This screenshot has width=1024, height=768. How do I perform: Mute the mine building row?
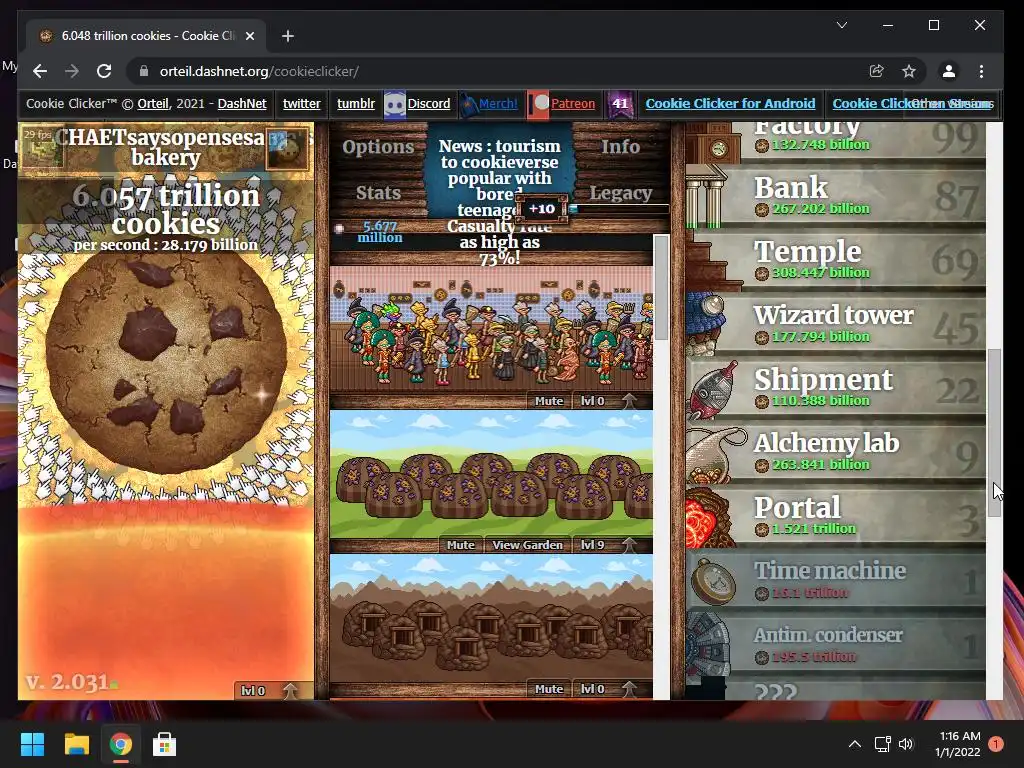point(549,688)
